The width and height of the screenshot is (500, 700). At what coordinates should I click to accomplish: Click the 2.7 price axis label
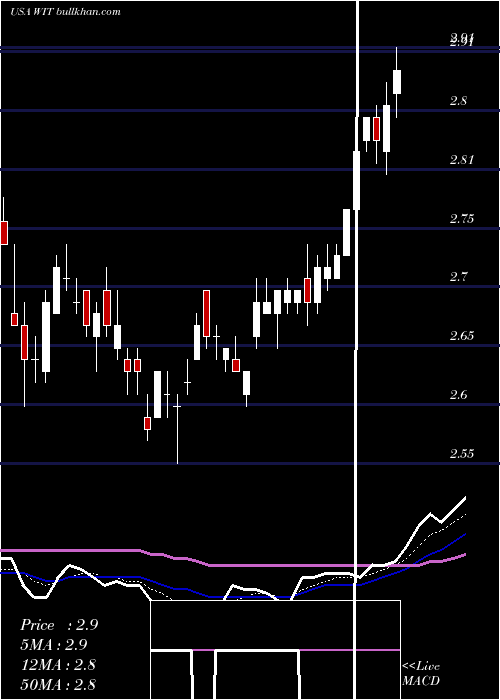(458, 277)
